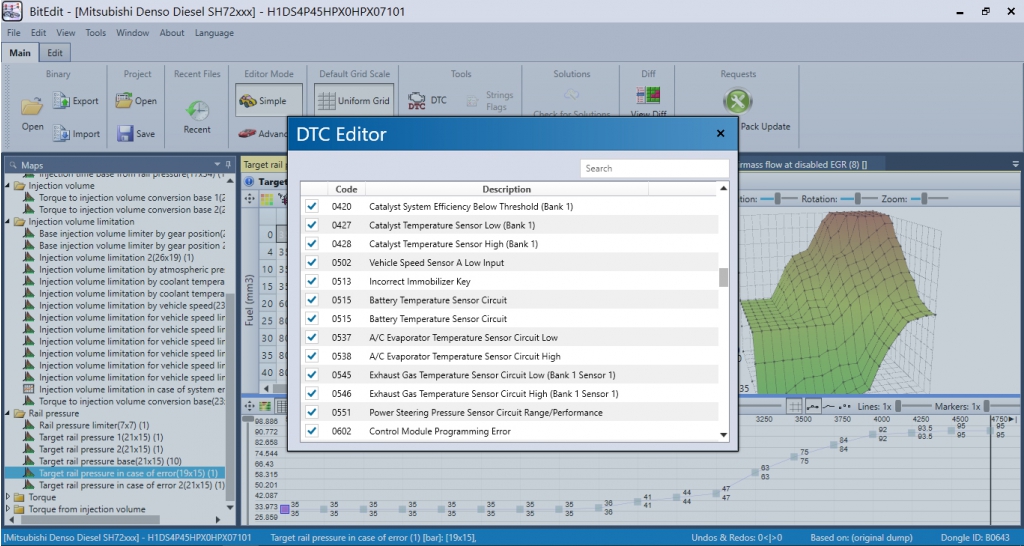Viewport: 1024px width, 546px height.
Task: Select the Main ribbon tab
Action: 20,53
